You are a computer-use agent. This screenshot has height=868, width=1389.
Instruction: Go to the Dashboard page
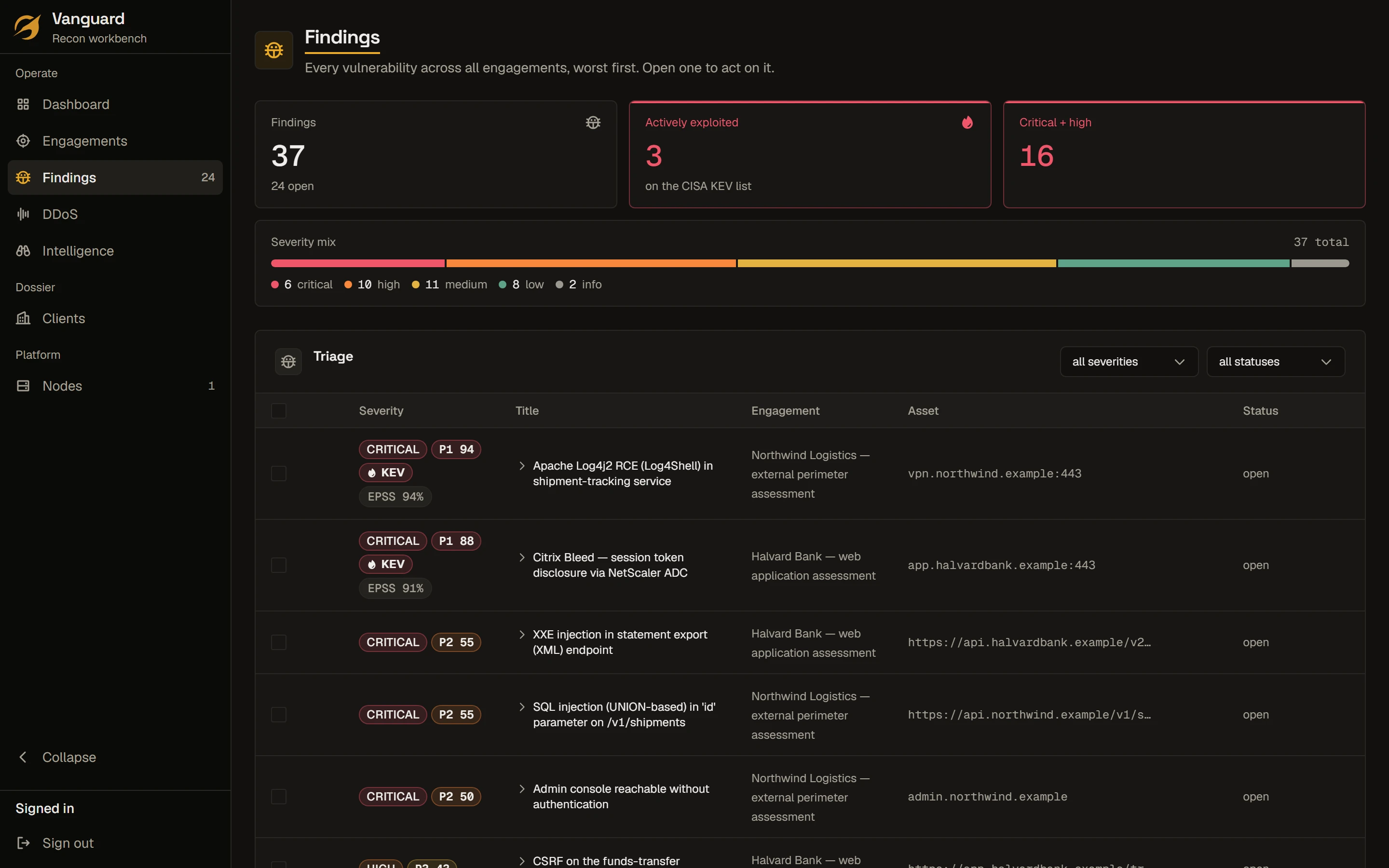pyautogui.click(x=115, y=104)
